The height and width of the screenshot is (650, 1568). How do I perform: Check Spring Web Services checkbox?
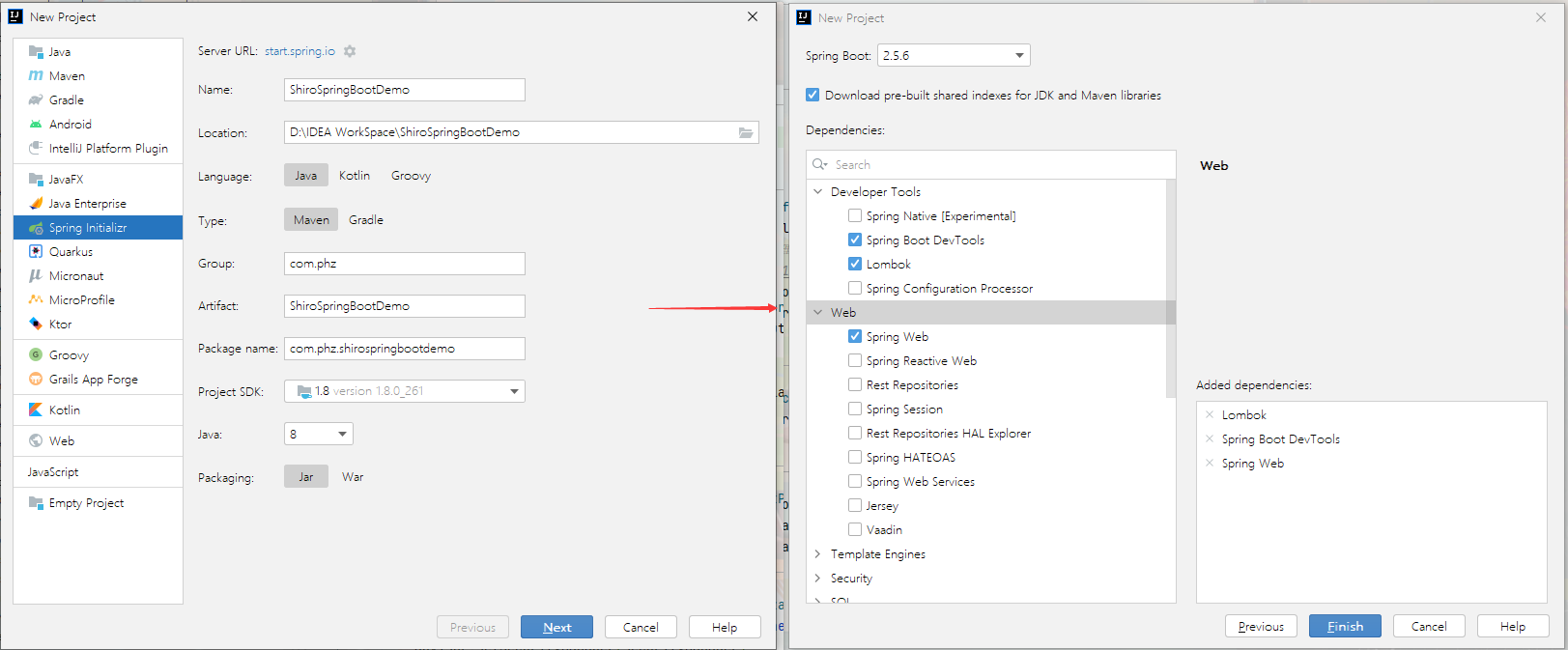855,482
